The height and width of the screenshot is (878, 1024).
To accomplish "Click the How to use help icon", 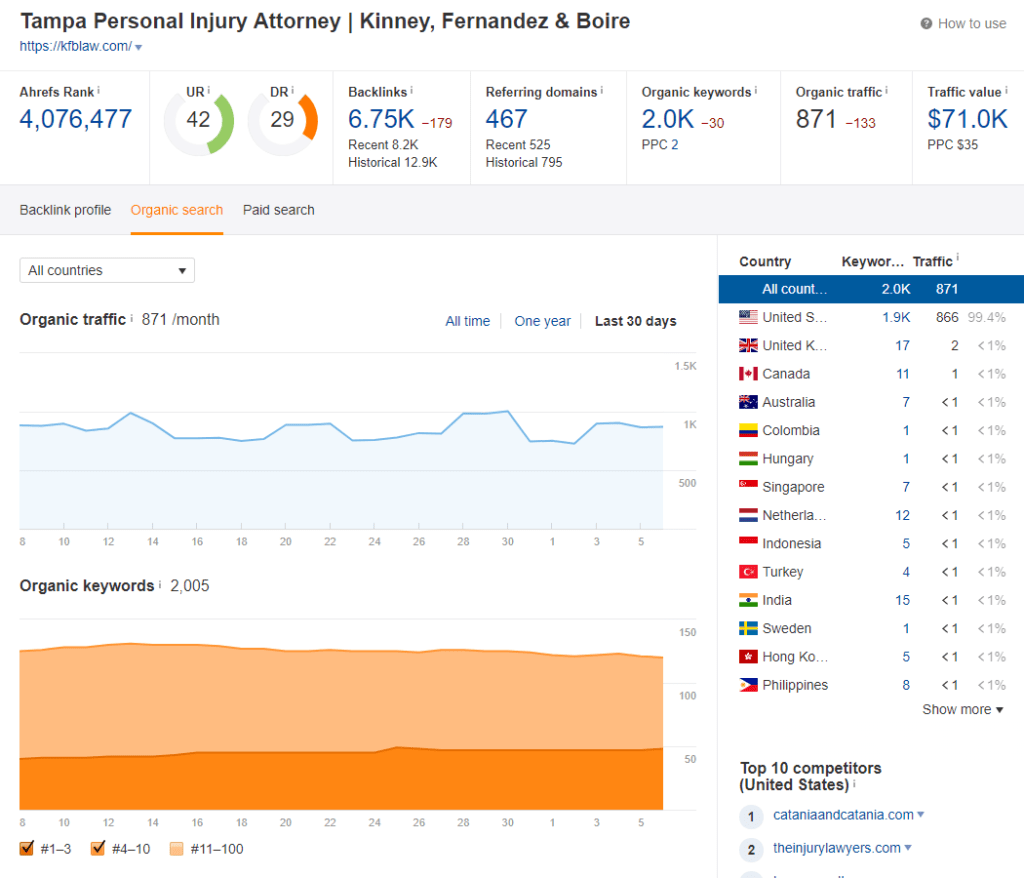I will [x=926, y=24].
